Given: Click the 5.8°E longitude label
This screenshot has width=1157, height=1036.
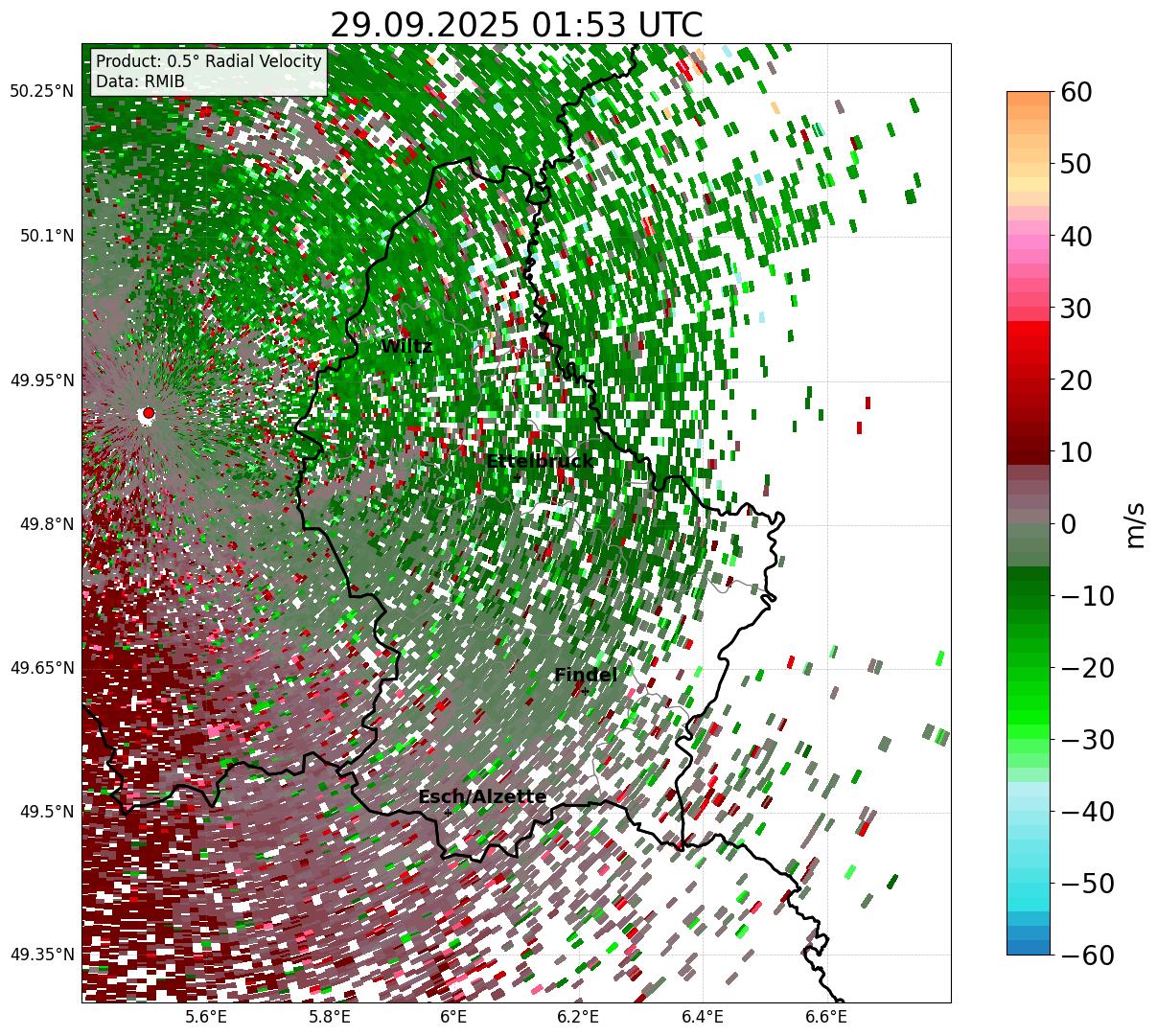Looking at the screenshot, I should coord(331,1017).
